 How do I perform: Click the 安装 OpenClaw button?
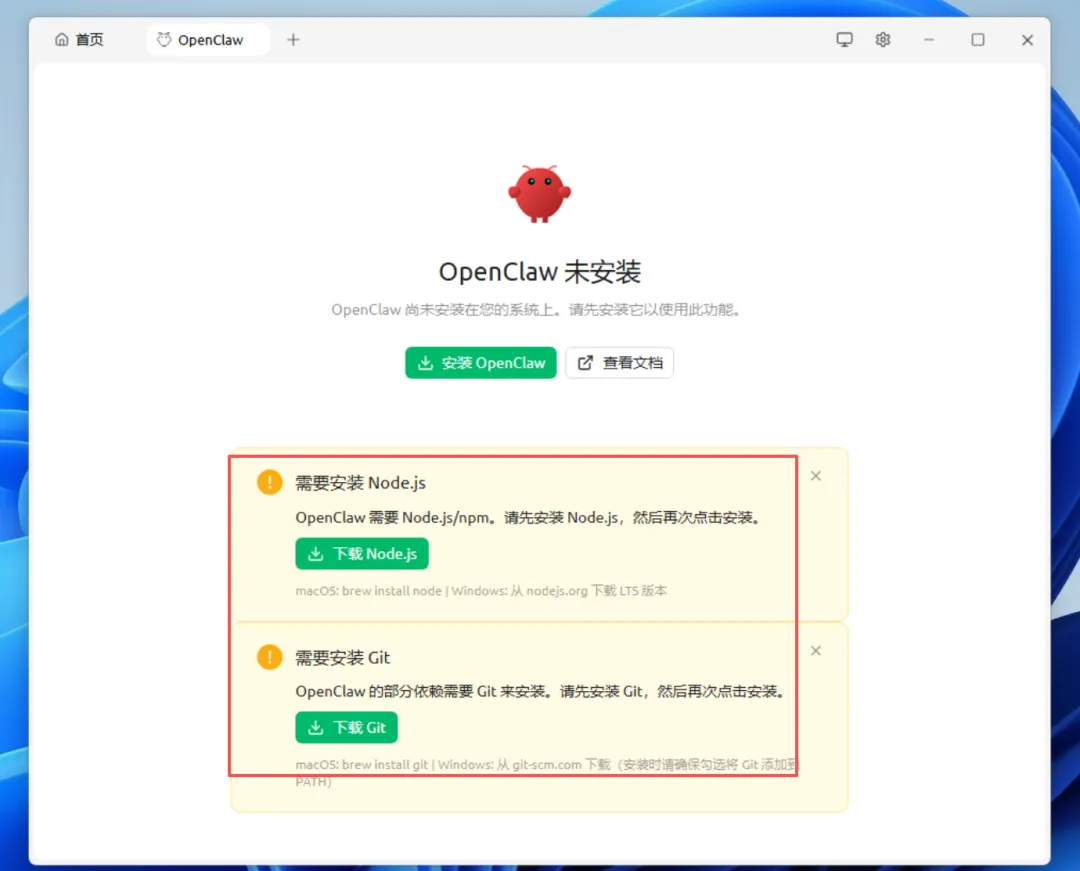tap(481, 363)
